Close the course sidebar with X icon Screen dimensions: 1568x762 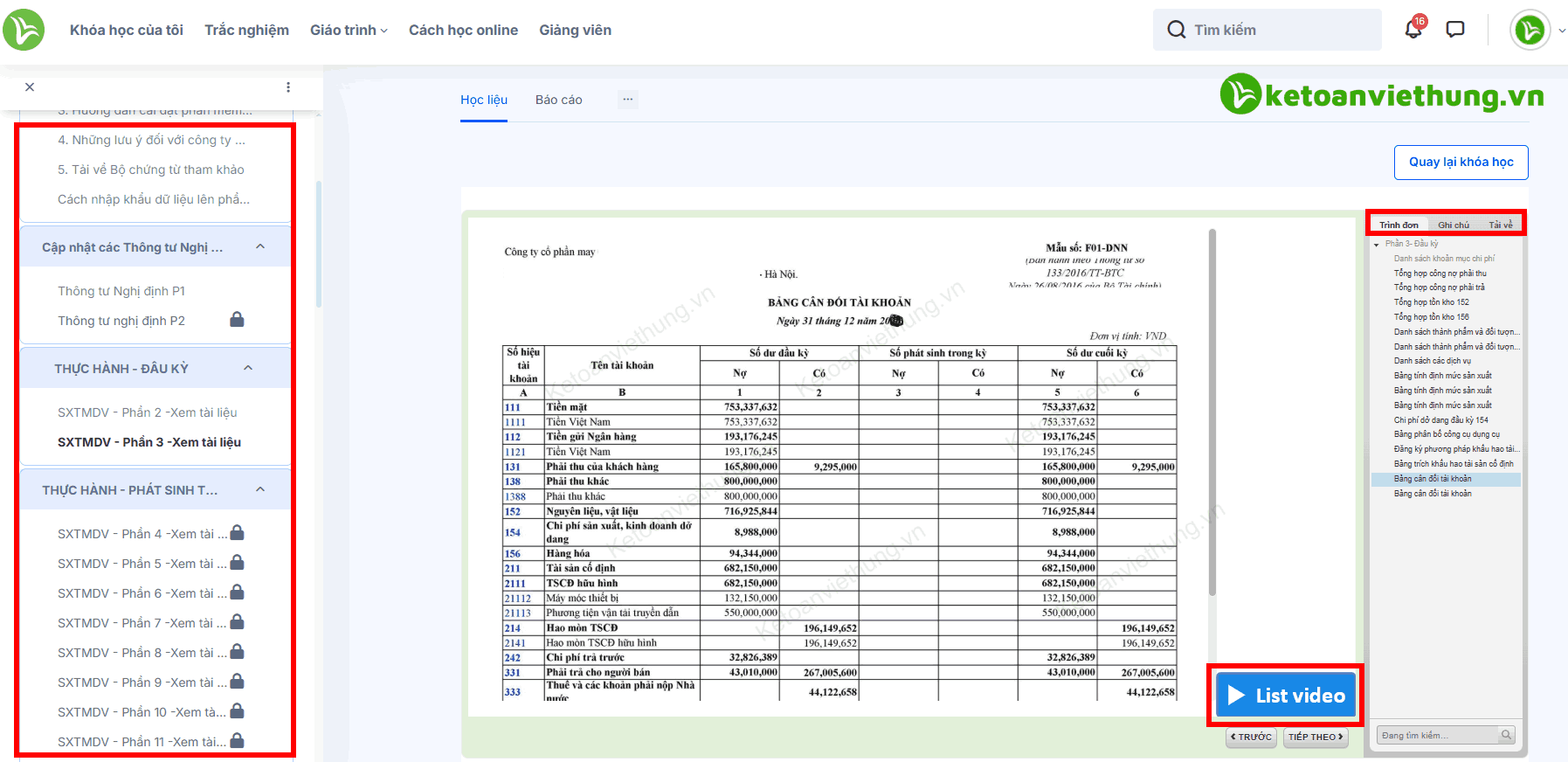[30, 87]
